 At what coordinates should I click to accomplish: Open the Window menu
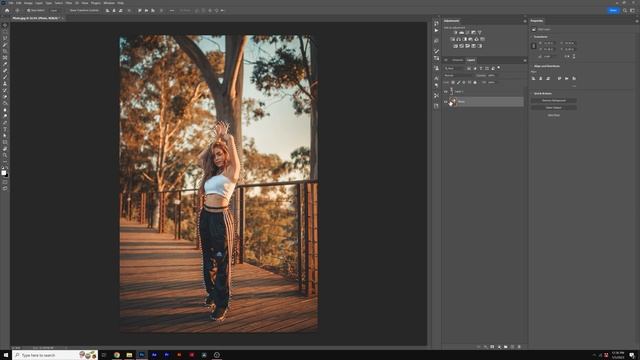click(x=109, y=3)
